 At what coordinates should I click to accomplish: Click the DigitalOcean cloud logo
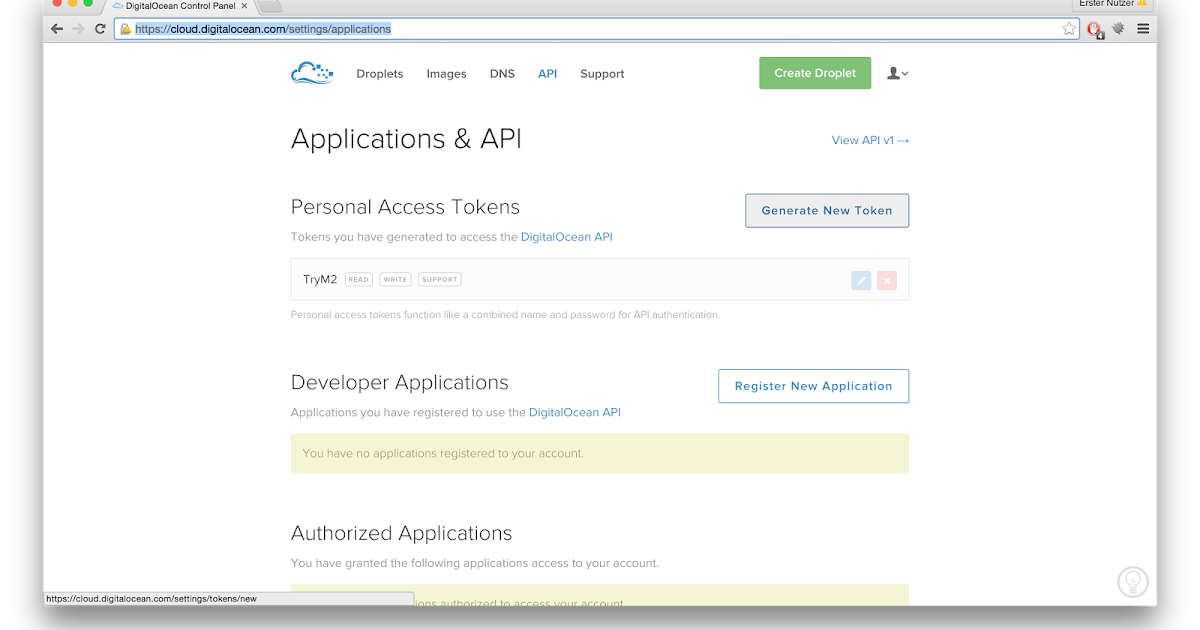click(x=311, y=73)
